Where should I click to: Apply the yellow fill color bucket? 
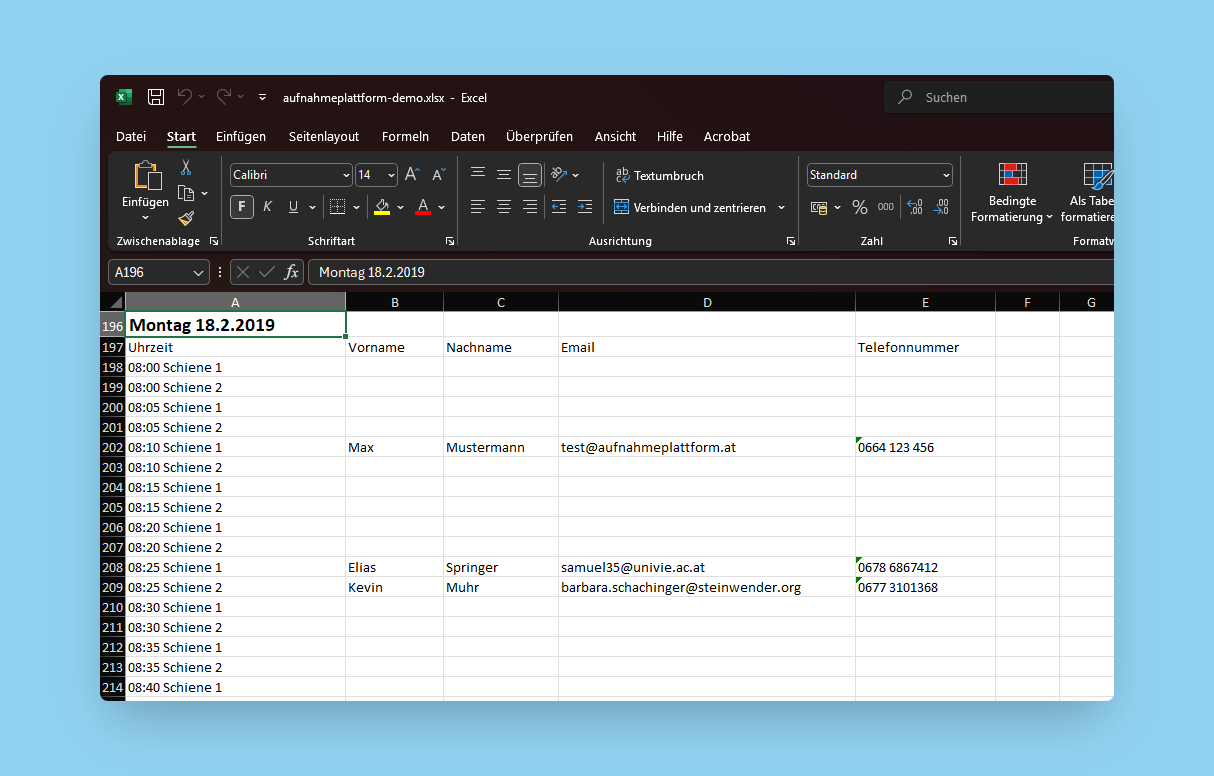click(x=382, y=207)
